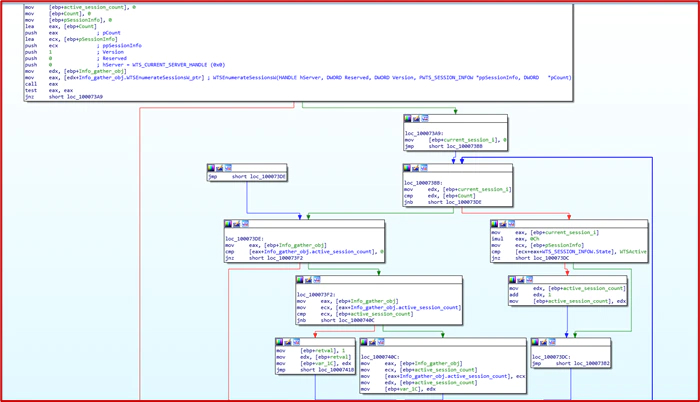Click third header icon on loc_100073DC node
The width and height of the screenshot is (700, 402).
click(x=552, y=342)
